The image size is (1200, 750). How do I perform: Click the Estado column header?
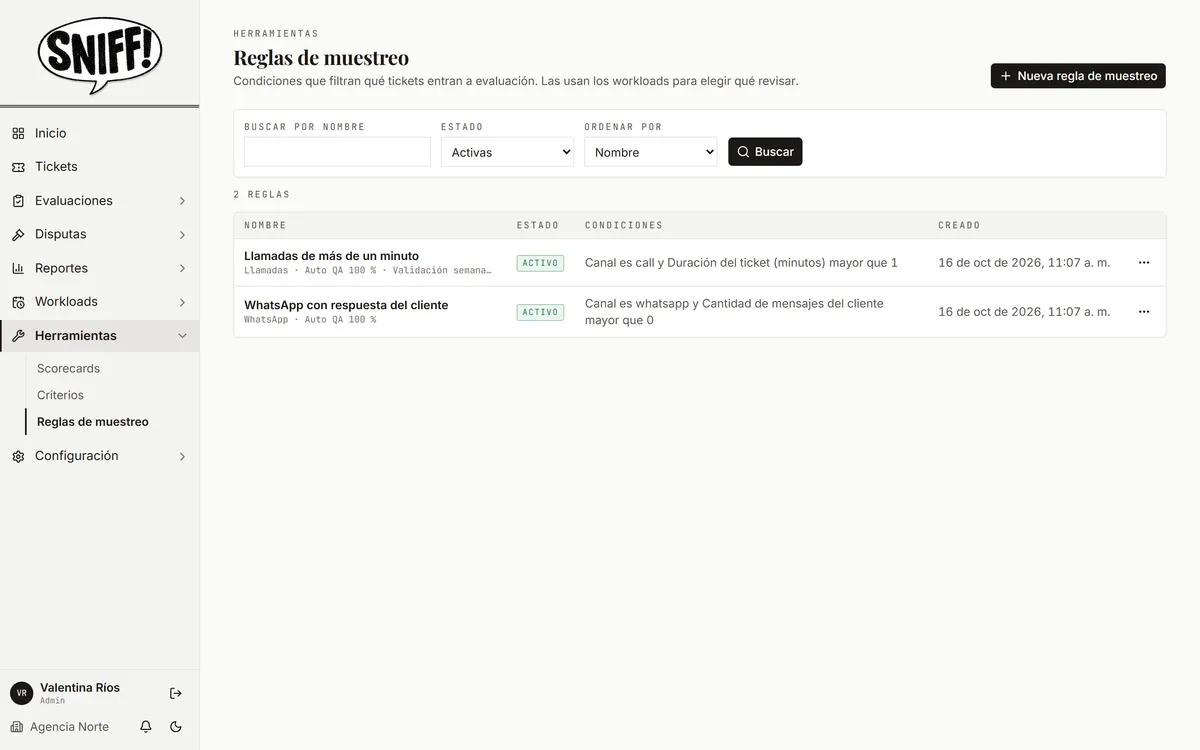(x=538, y=226)
